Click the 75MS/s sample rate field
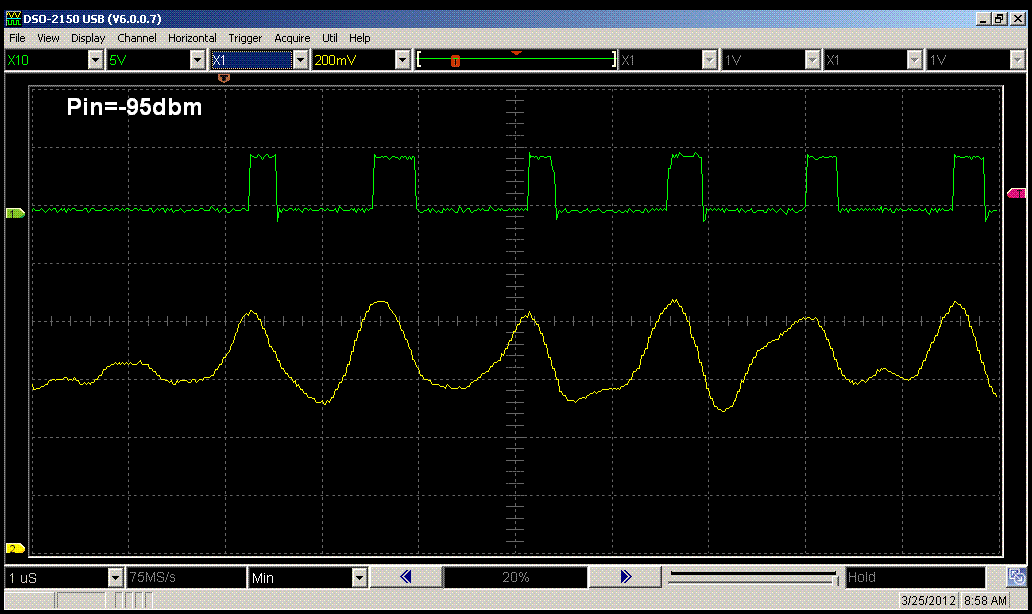This screenshot has width=1032, height=614. tap(186, 577)
